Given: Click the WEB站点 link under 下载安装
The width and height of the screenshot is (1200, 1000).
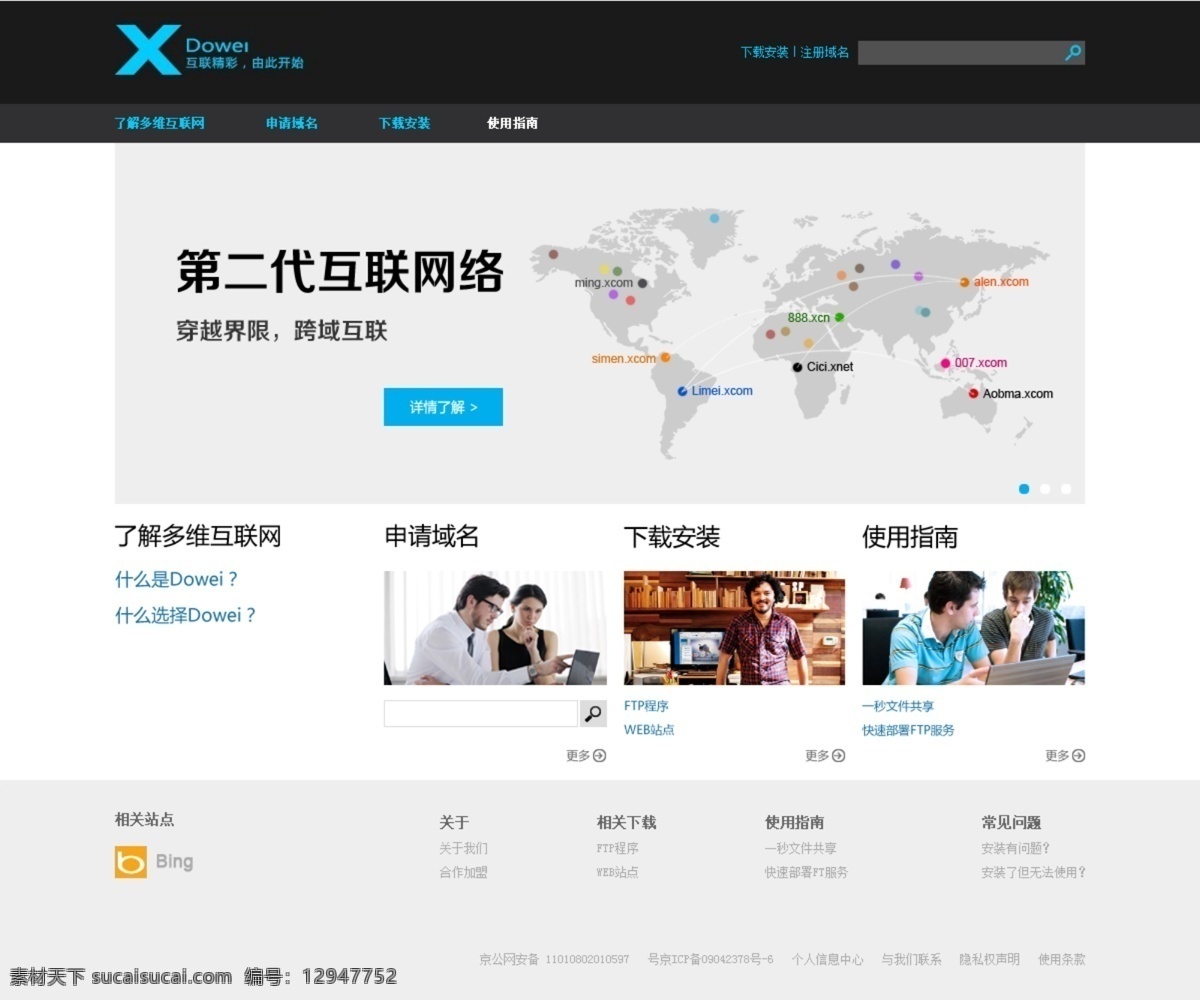Looking at the screenshot, I should (649, 730).
